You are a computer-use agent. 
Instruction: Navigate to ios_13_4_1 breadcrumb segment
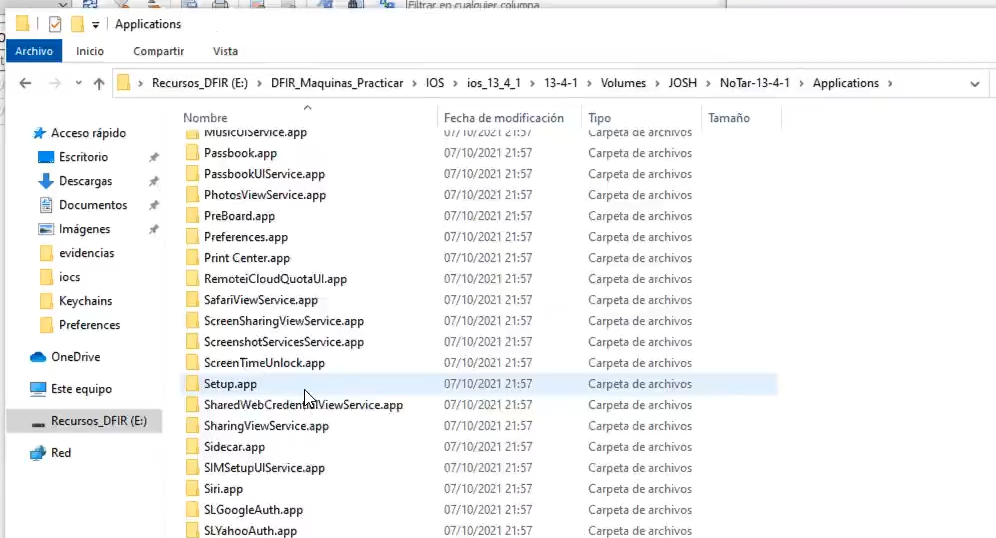pyautogui.click(x=494, y=83)
